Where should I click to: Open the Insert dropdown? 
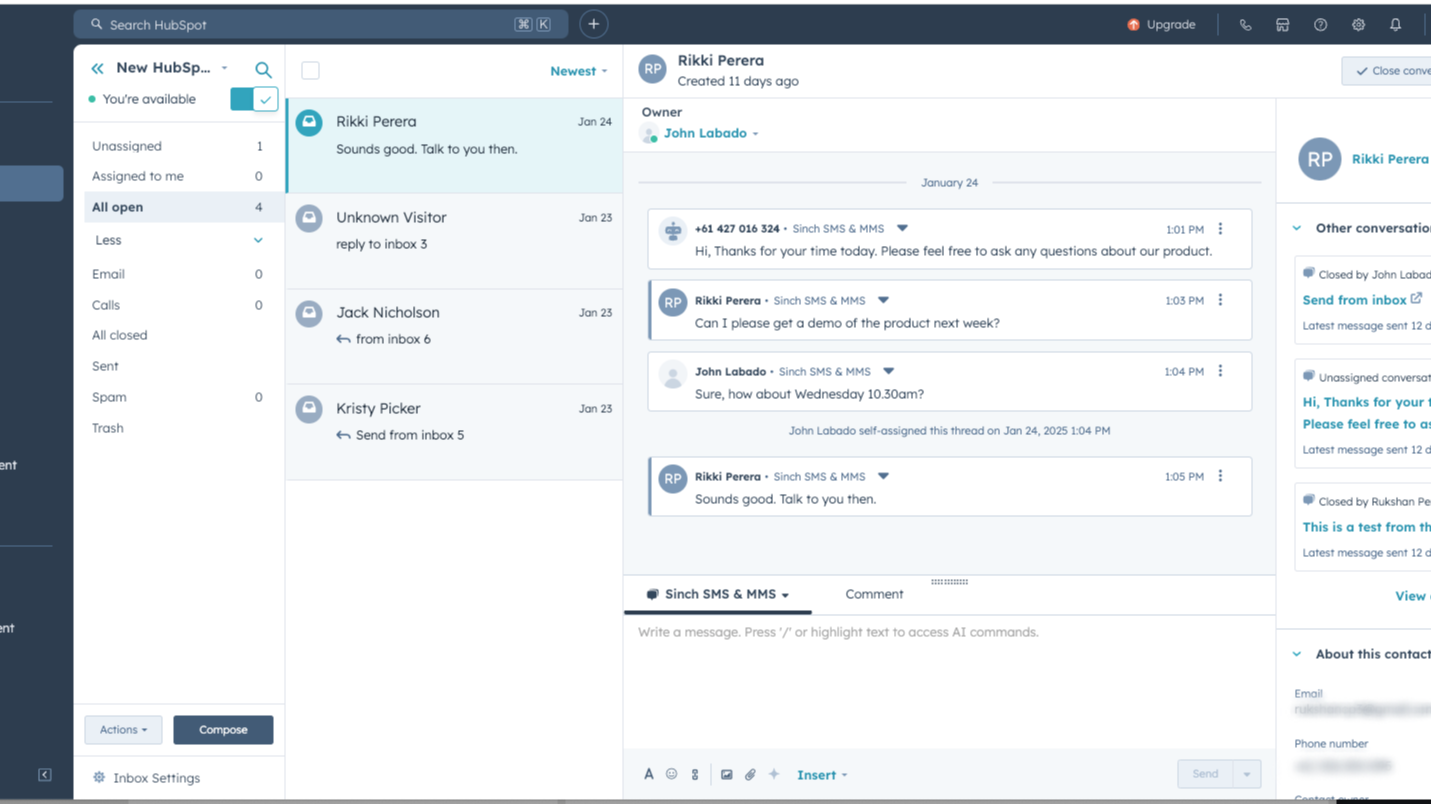[822, 775]
